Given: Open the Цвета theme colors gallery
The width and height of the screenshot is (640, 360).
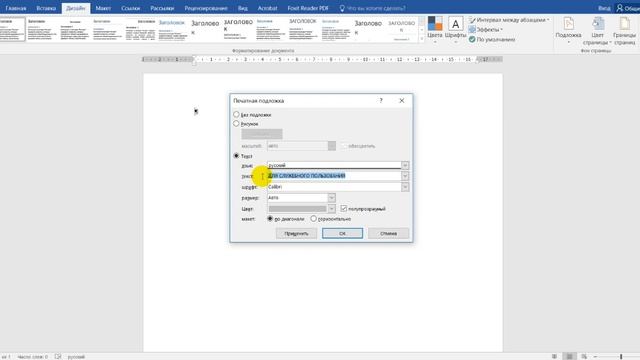Looking at the screenshot, I should tap(435, 29).
